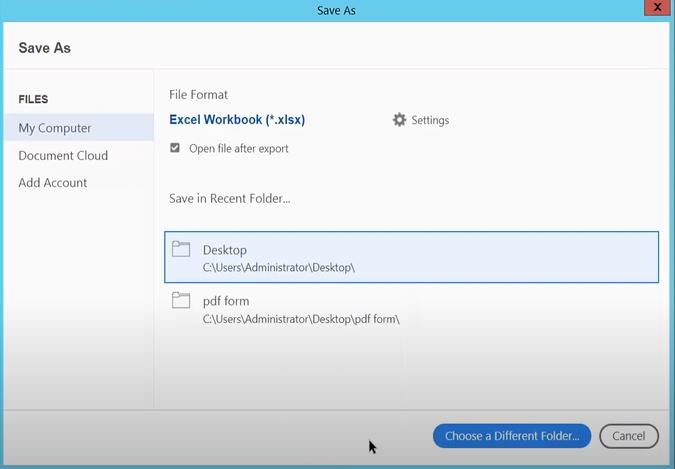The height and width of the screenshot is (469, 675).
Task: Click the Save in Recent Folder heading
Action: (x=230, y=198)
